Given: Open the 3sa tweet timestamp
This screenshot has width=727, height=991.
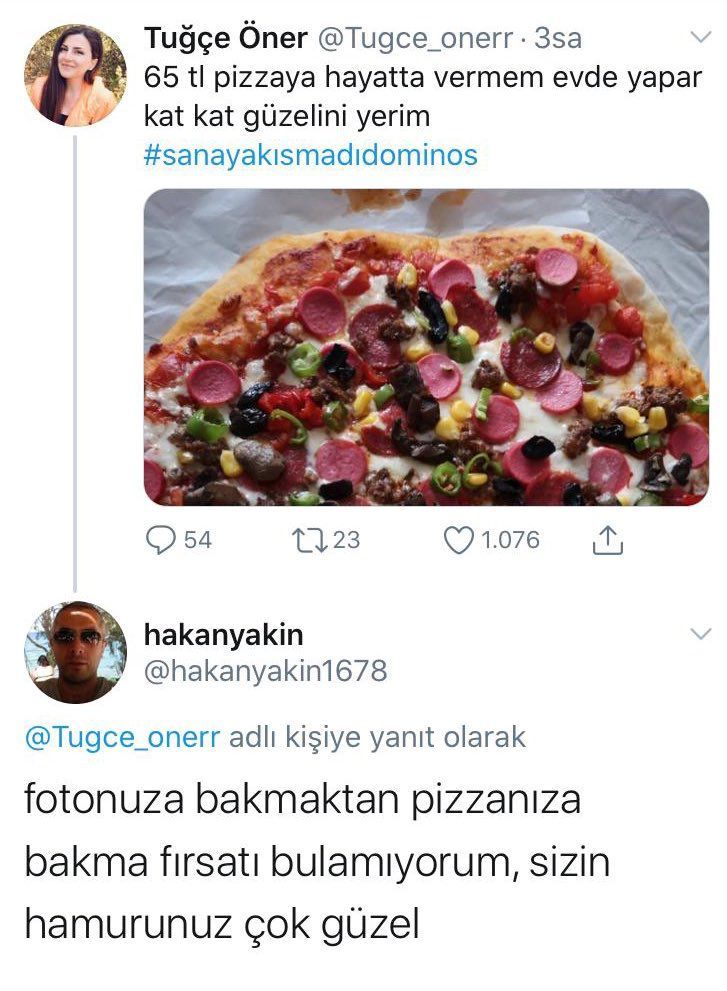Looking at the screenshot, I should (559, 39).
